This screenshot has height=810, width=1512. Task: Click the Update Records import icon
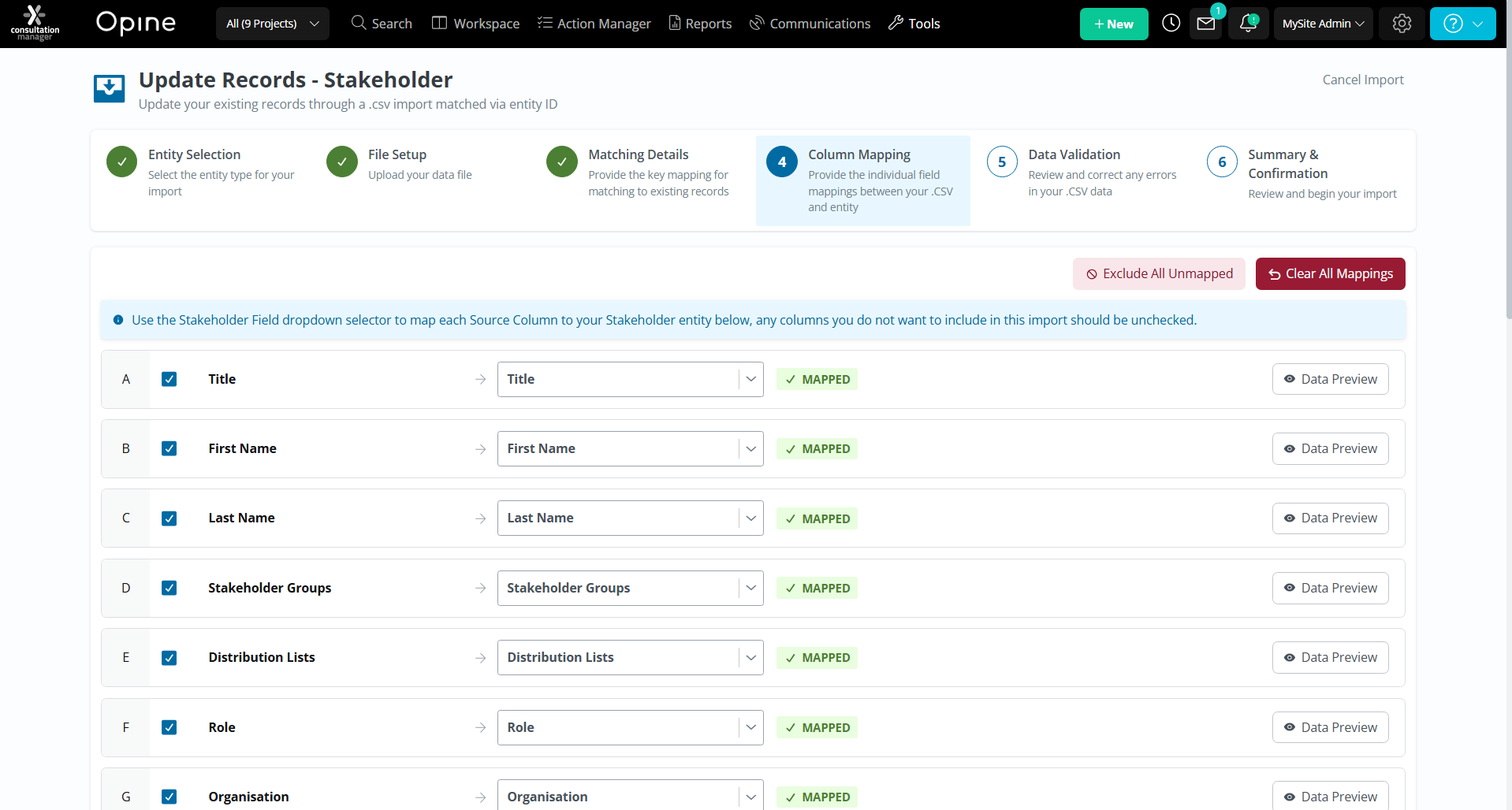click(x=109, y=89)
